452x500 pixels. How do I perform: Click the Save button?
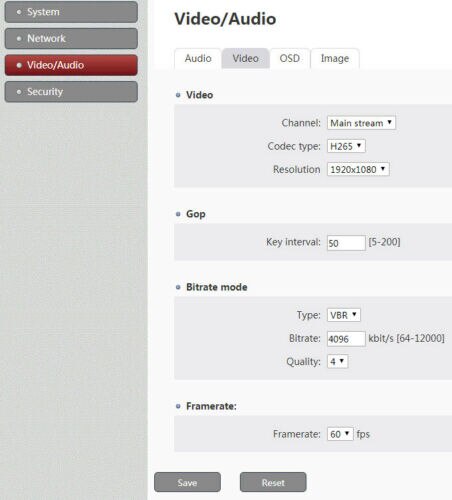[x=187, y=482]
